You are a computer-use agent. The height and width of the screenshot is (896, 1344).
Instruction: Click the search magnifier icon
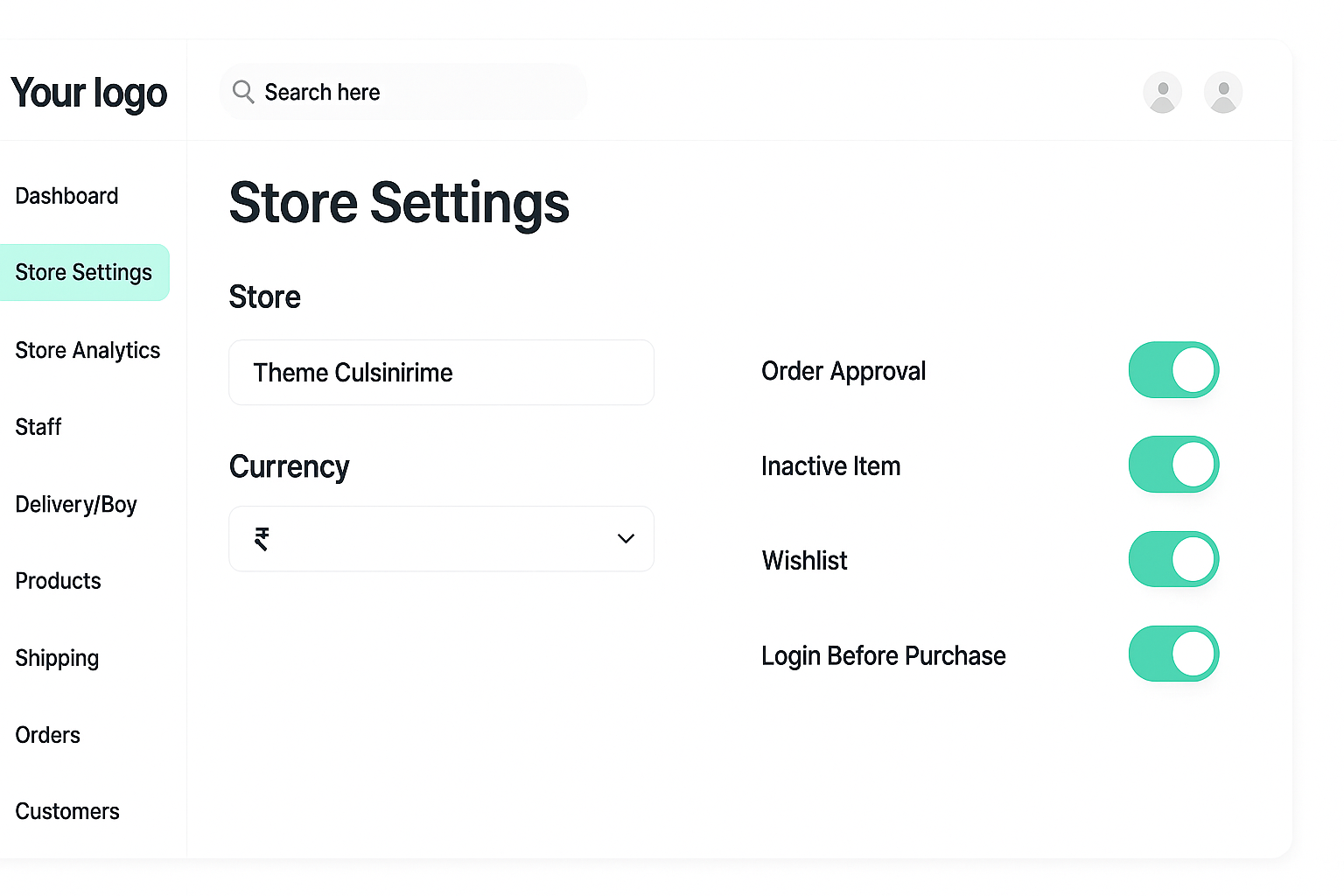(243, 92)
